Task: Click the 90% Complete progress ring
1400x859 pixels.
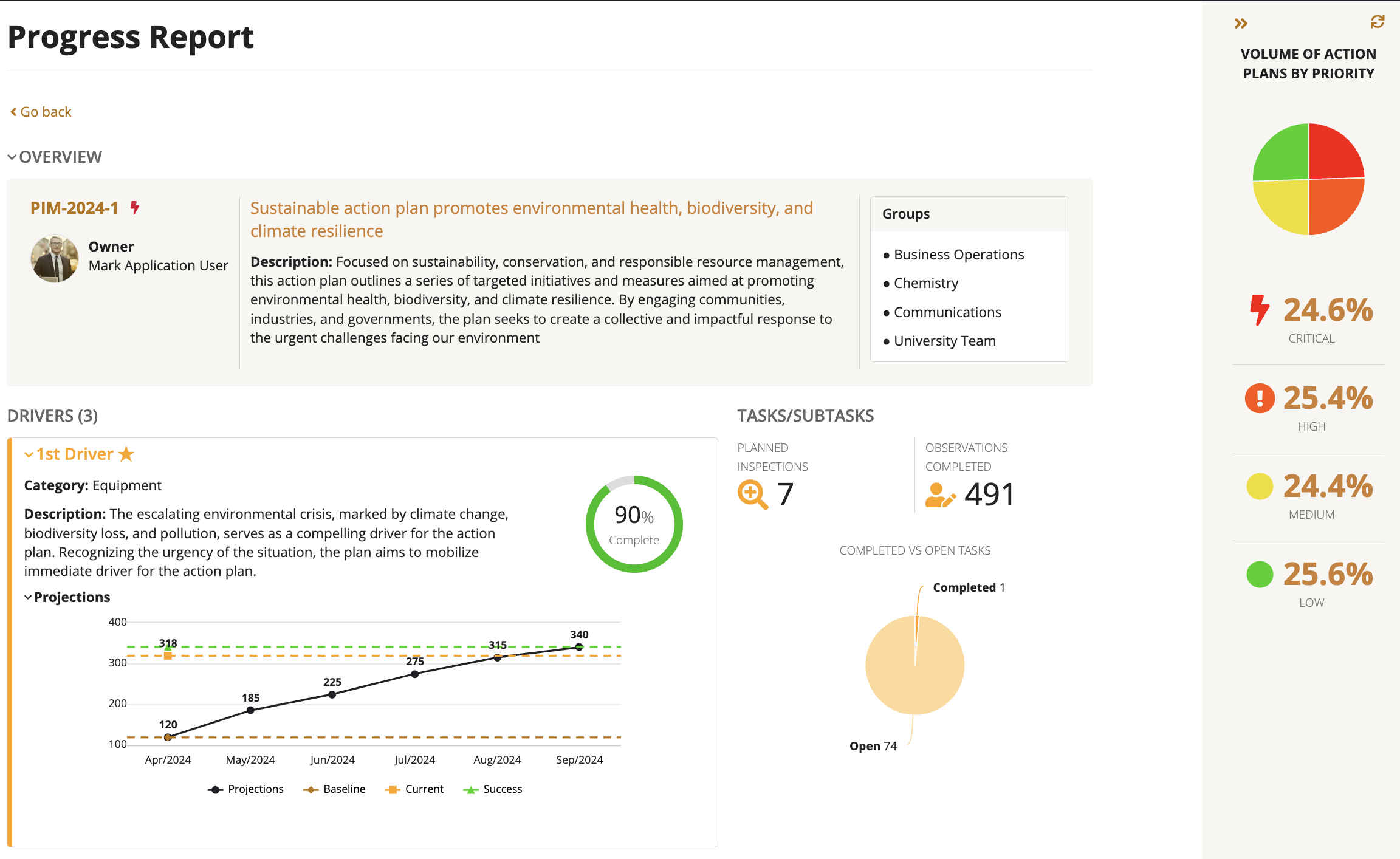Action: (634, 524)
